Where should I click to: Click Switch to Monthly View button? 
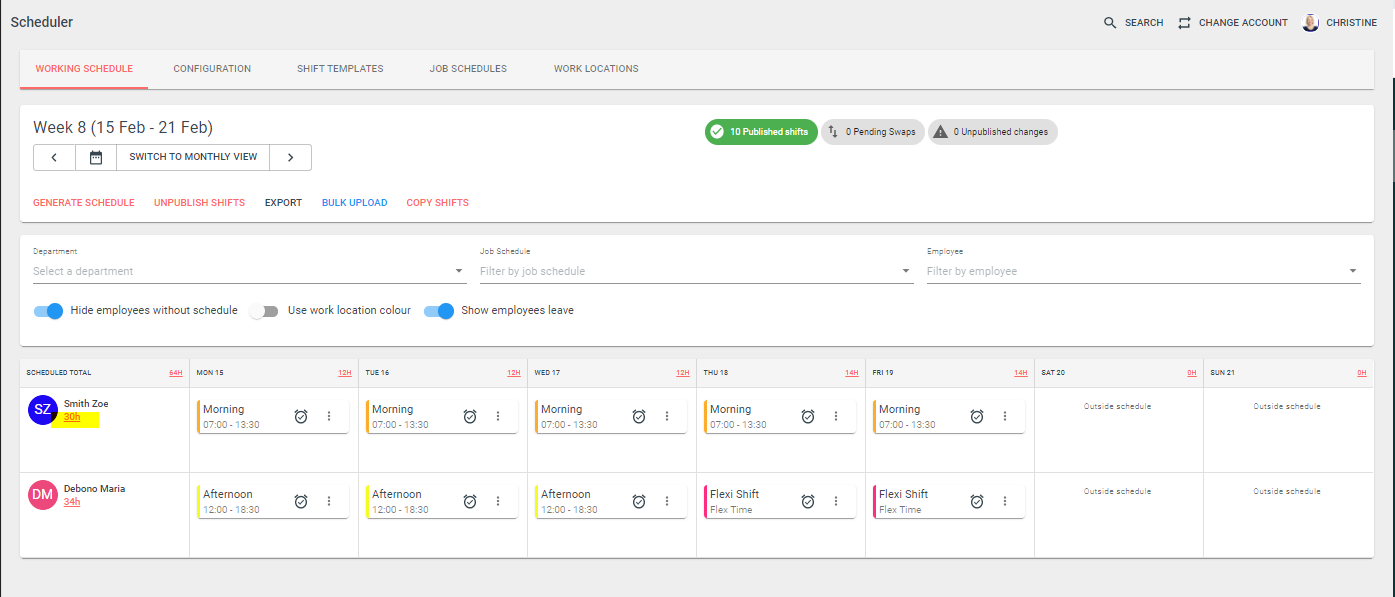[x=193, y=157]
